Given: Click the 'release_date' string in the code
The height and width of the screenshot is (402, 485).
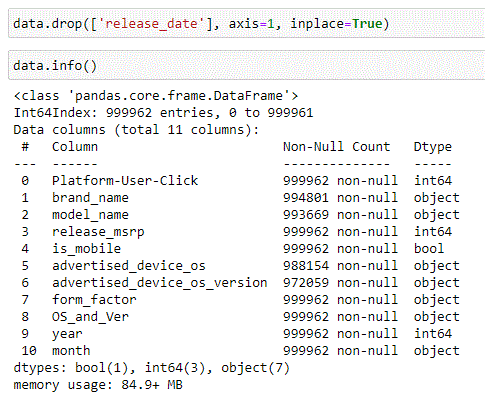Looking at the screenshot, I should click(151, 24).
